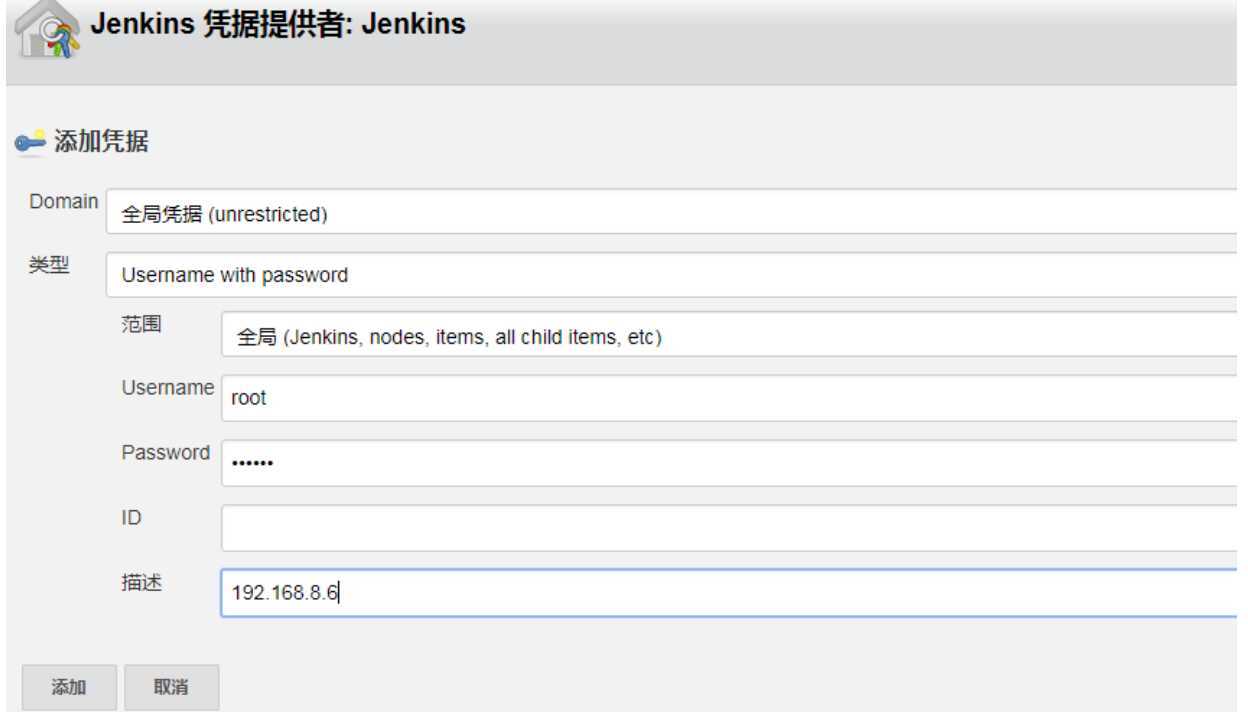
Task: Click the 范围 label
Action: pos(141,324)
